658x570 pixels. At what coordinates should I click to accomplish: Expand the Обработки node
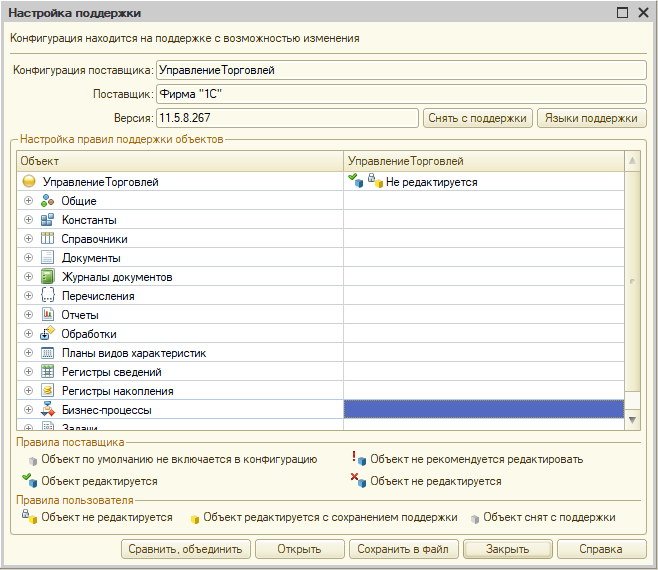click(x=29, y=333)
